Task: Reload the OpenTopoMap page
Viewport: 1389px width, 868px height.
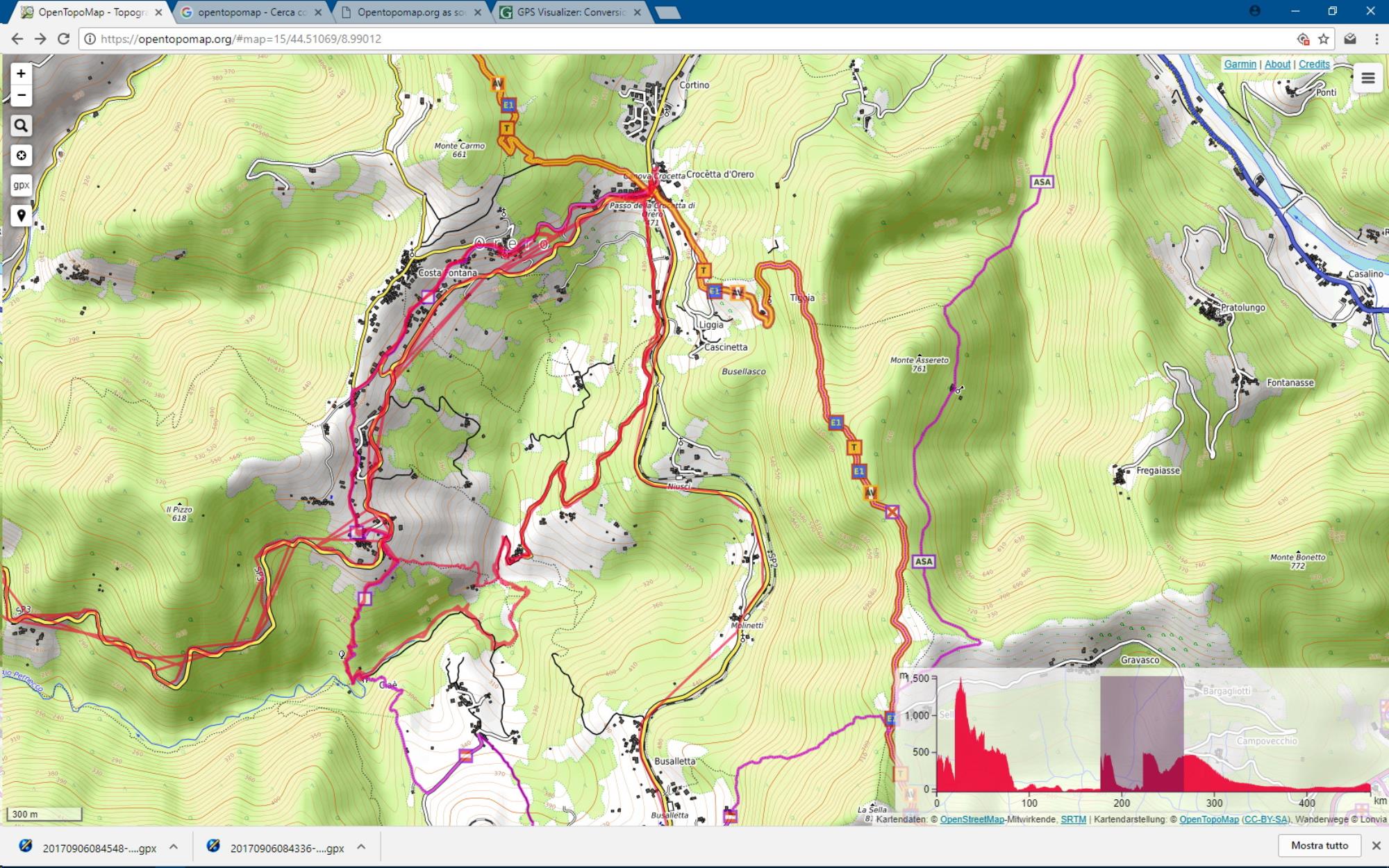Action: [63, 39]
